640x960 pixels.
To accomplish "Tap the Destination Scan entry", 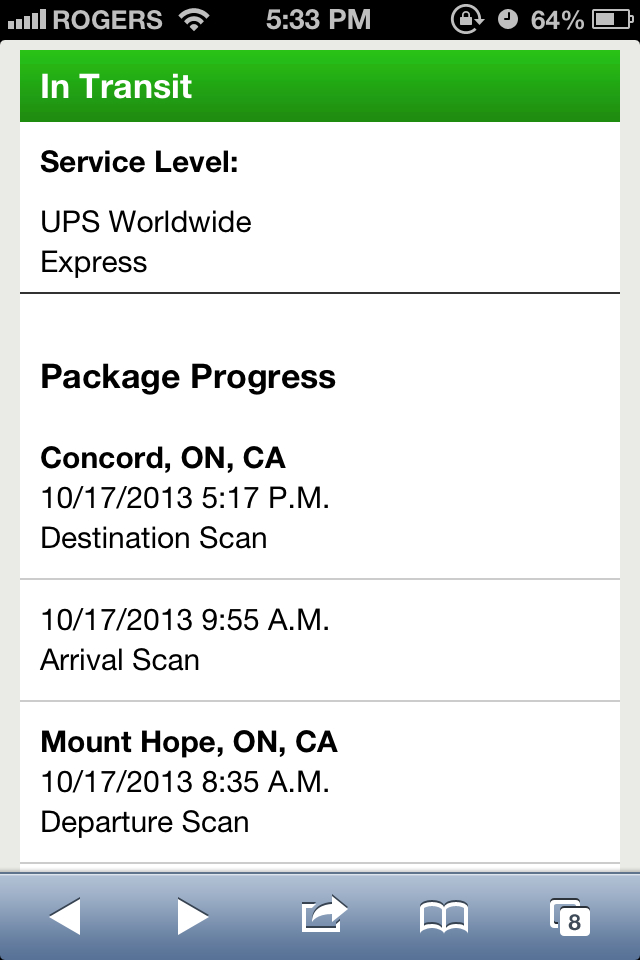I will (154, 538).
